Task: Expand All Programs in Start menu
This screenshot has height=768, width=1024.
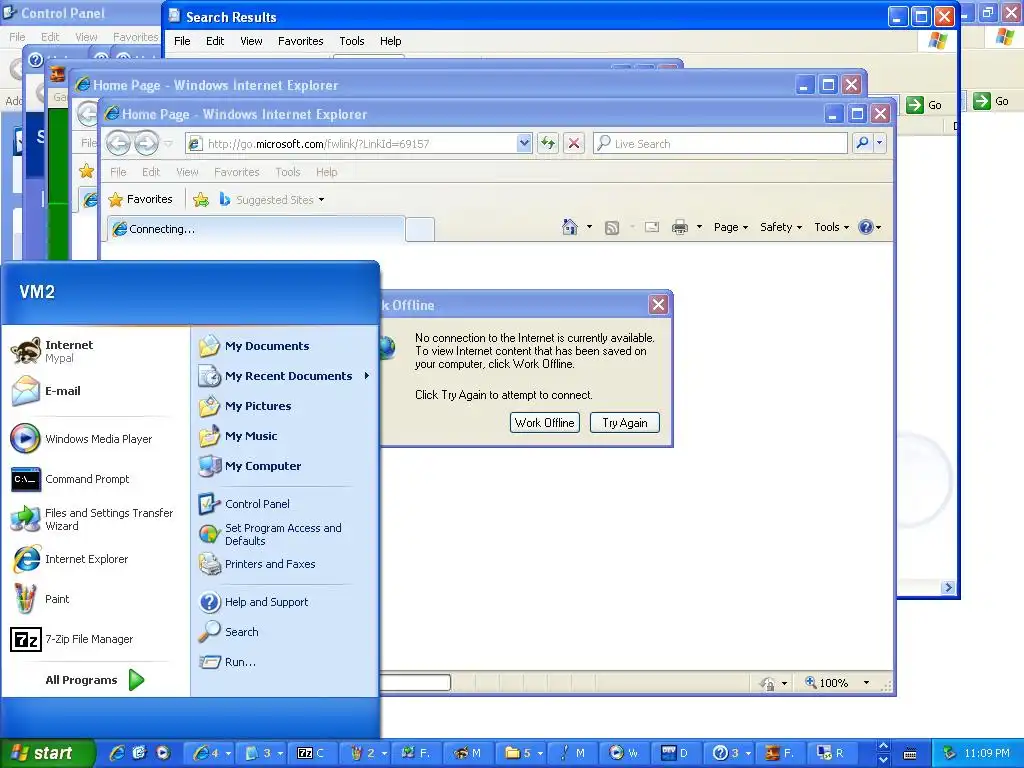Action: point(95,680)
